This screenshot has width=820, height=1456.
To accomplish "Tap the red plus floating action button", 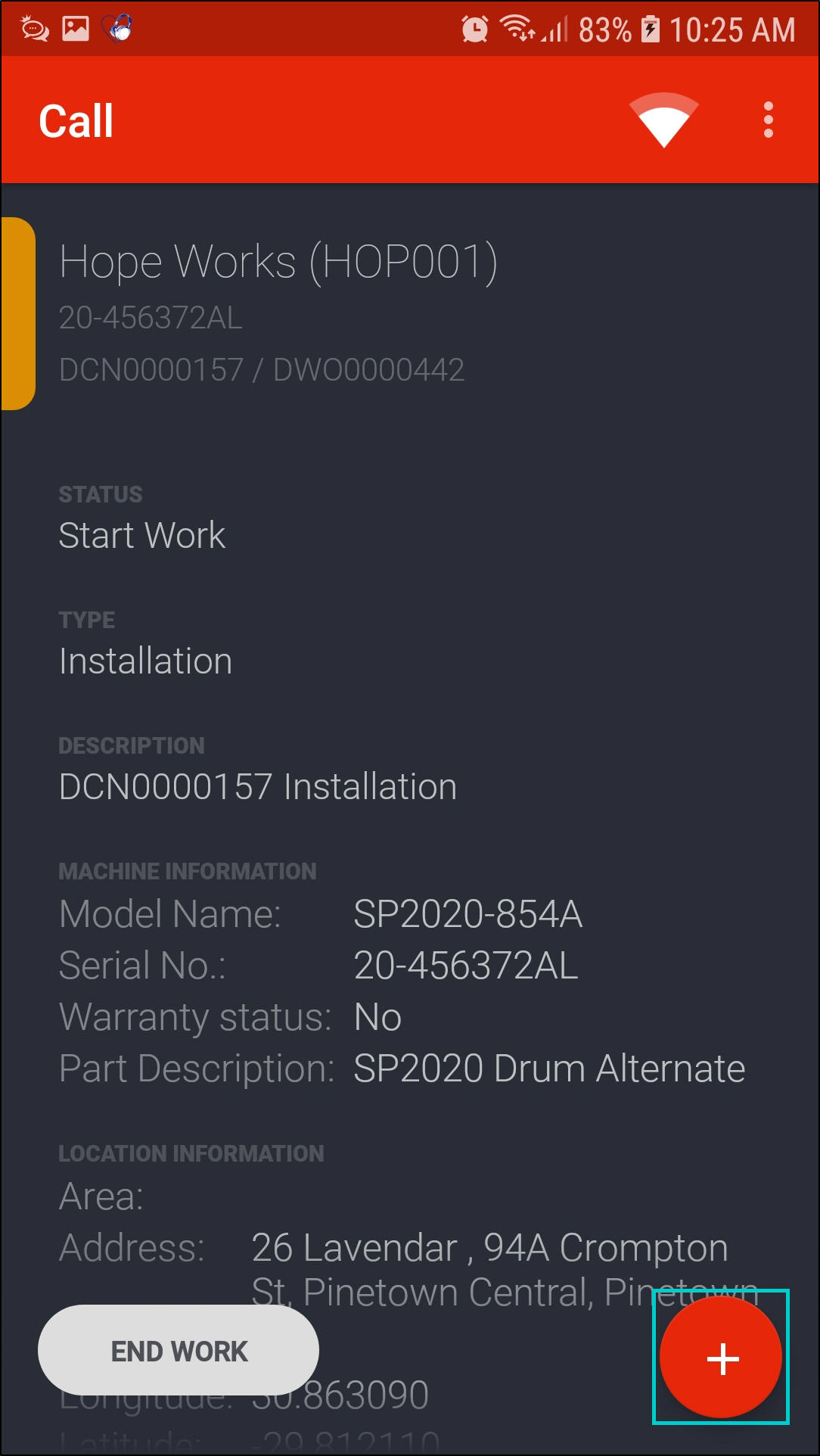I will click(721, 1358).
